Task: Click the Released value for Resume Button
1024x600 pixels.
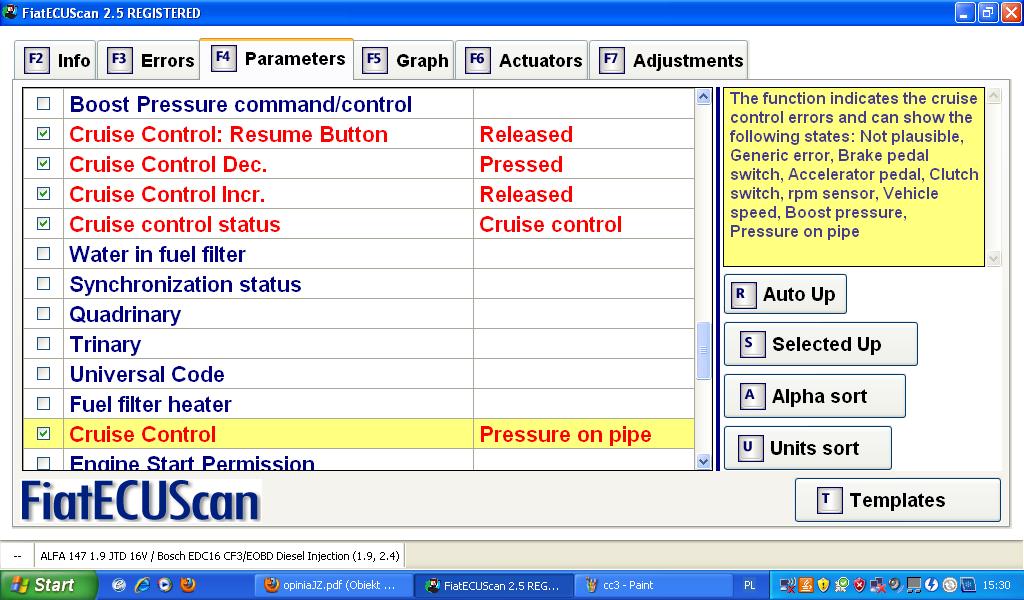Action: coord(526,134)
